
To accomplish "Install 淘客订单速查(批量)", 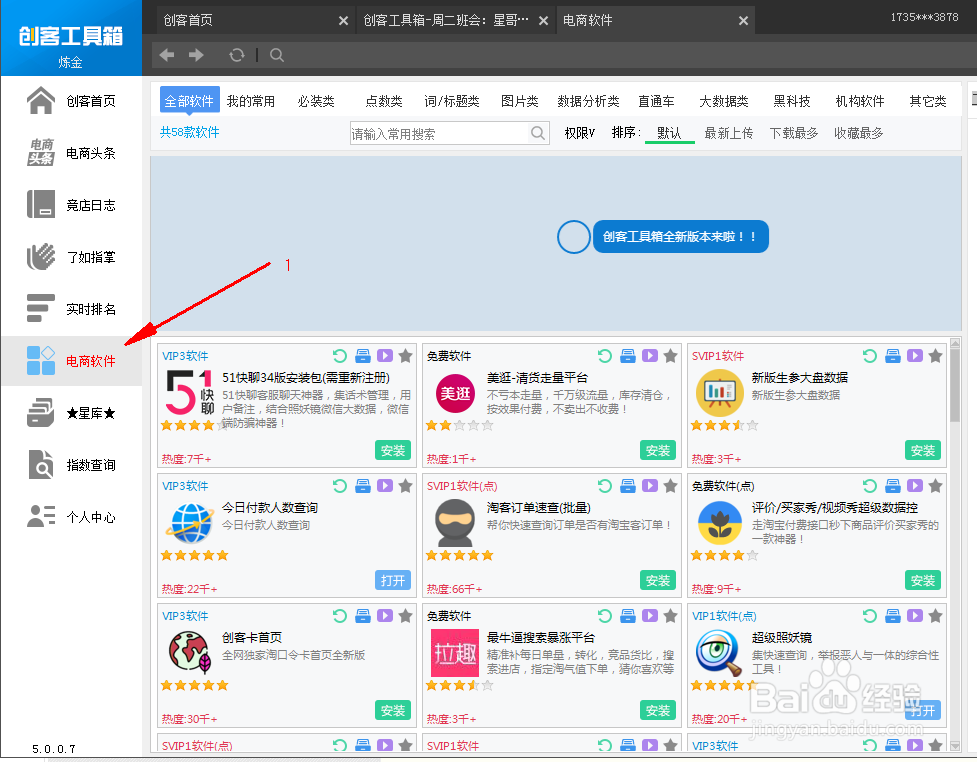I will (x=658, y=580).
